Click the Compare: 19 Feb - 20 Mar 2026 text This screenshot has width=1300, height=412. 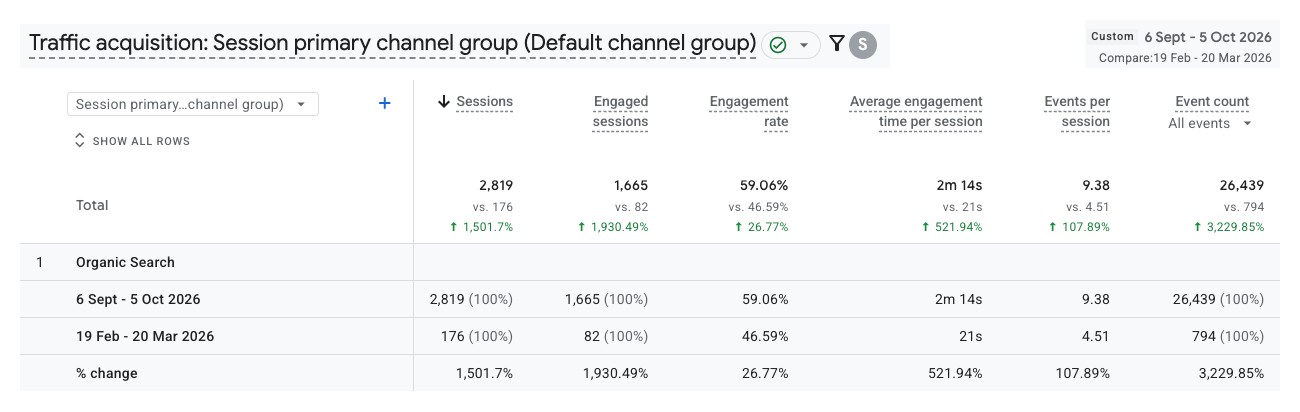pyautogui.click(x=1185, y=58)
